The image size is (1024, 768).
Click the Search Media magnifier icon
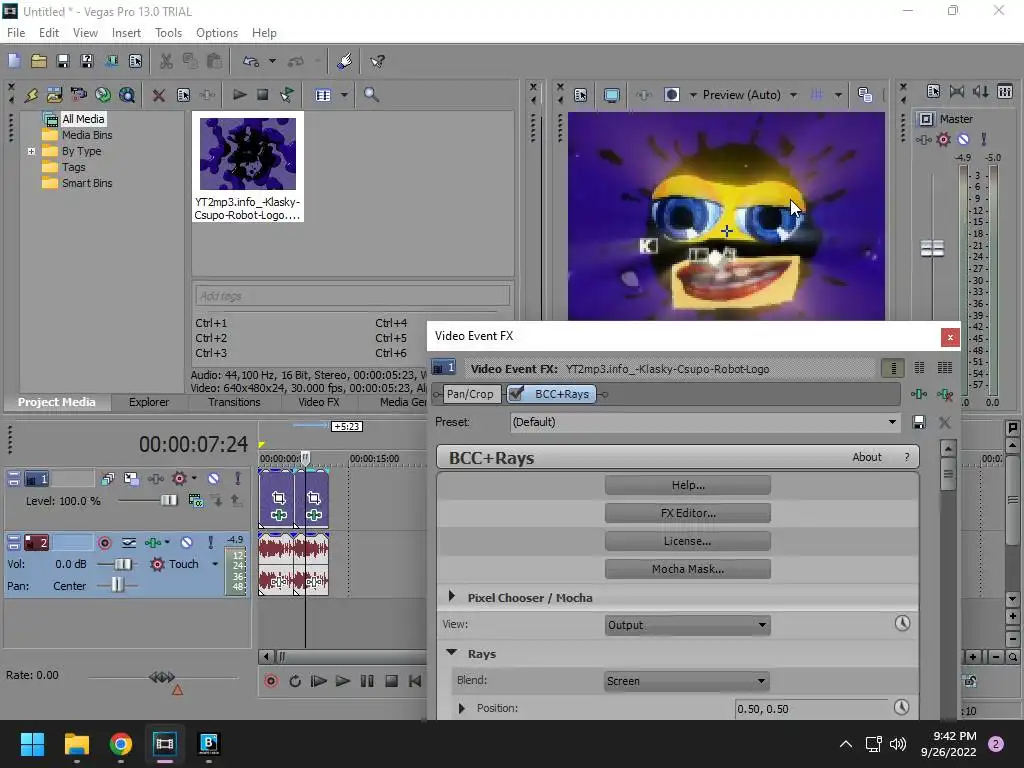tap(371, 95)
